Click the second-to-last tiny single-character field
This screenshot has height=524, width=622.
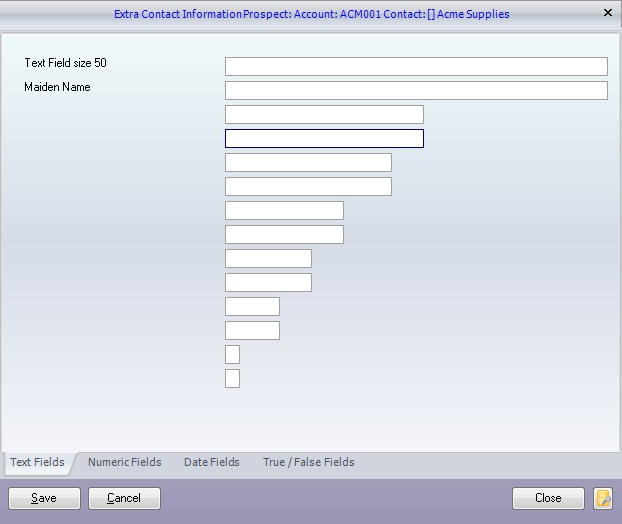click(232, 355)
